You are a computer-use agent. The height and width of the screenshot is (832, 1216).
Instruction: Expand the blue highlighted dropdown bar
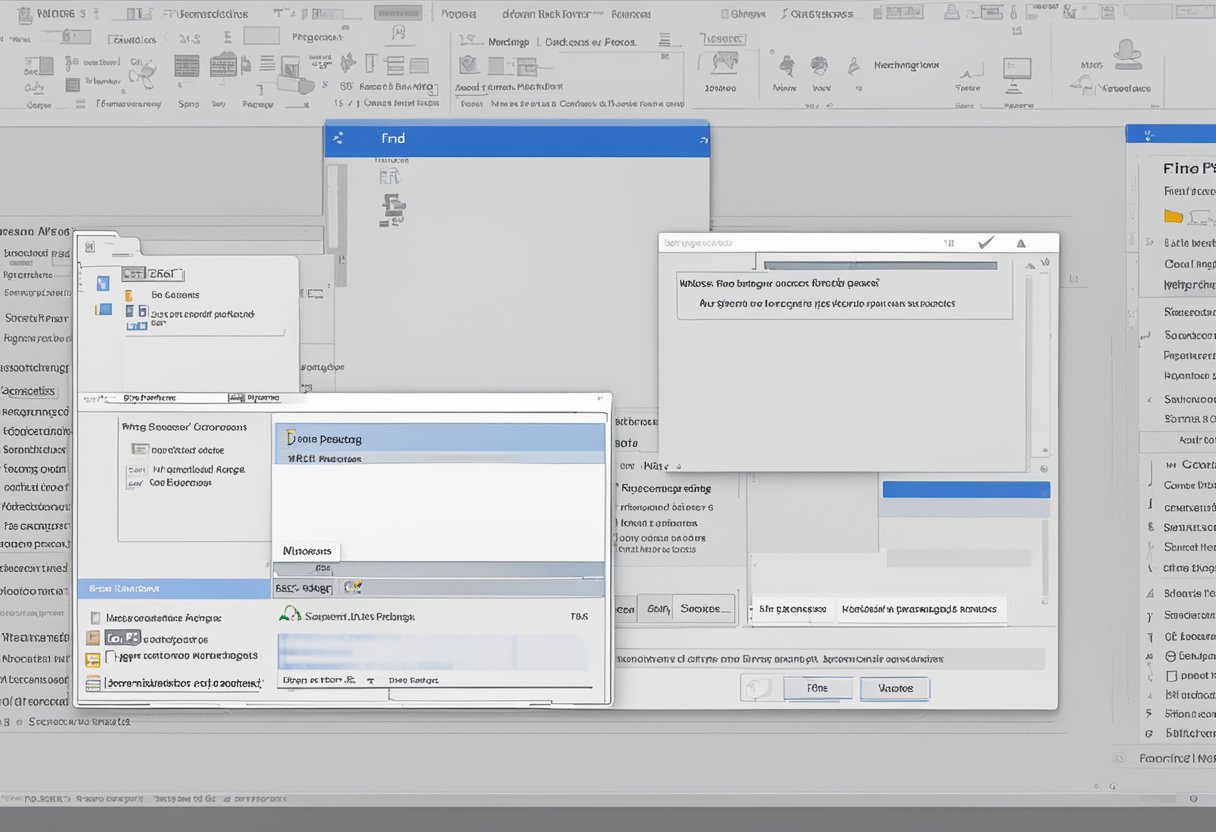(965, 489)
